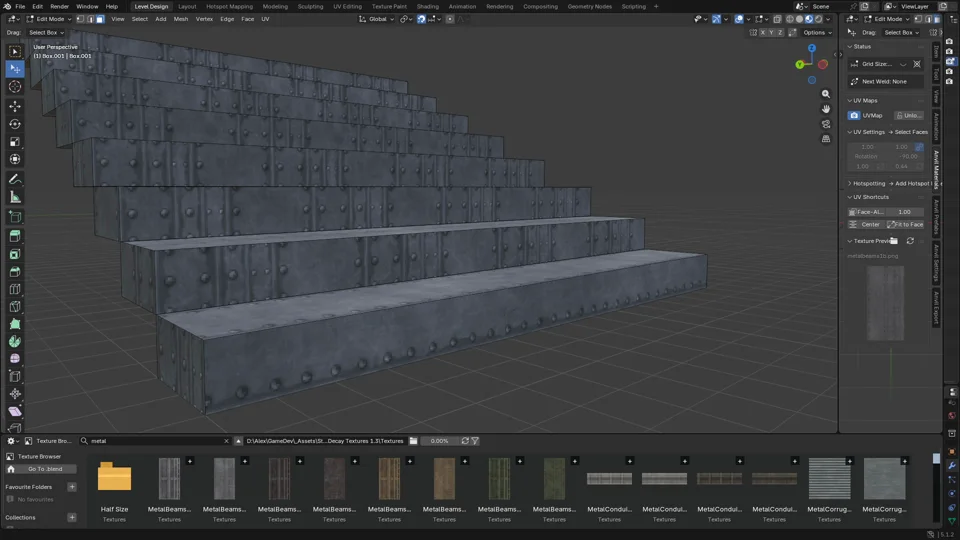
Task: Toggle the UVMap camera icon button
Action: pos(853,115)
